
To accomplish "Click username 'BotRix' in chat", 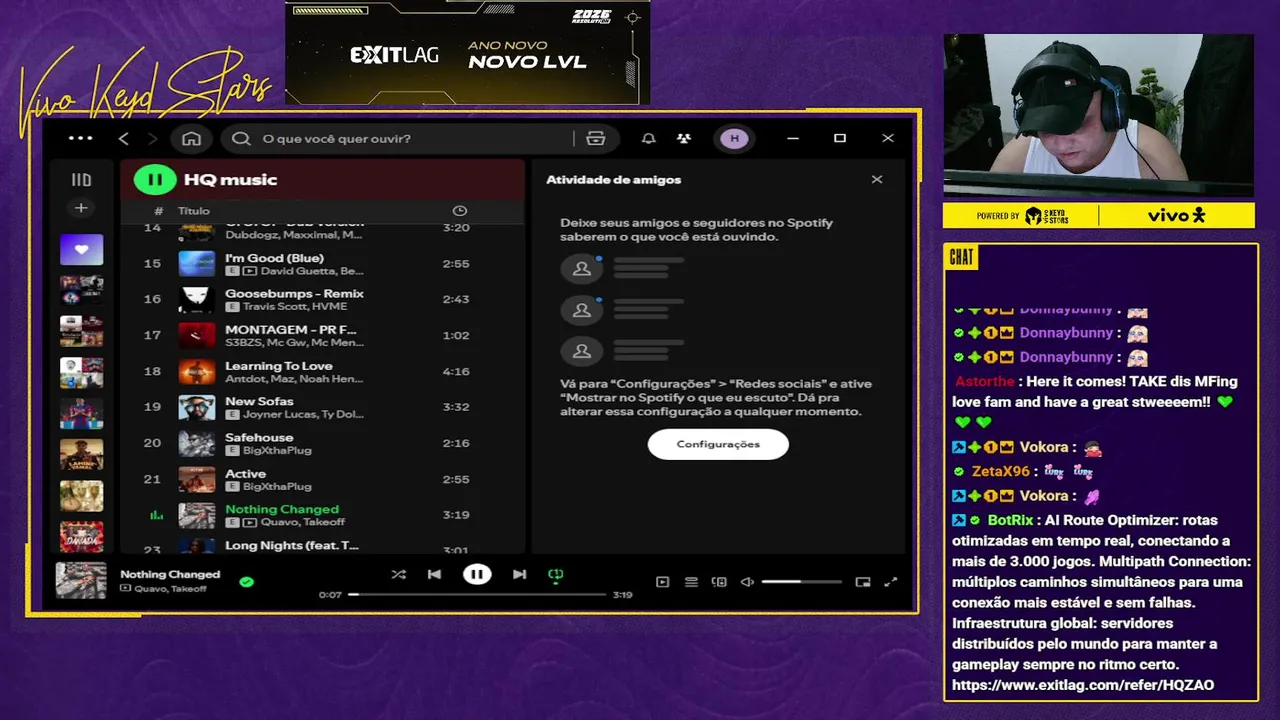I will (1010, 520).
